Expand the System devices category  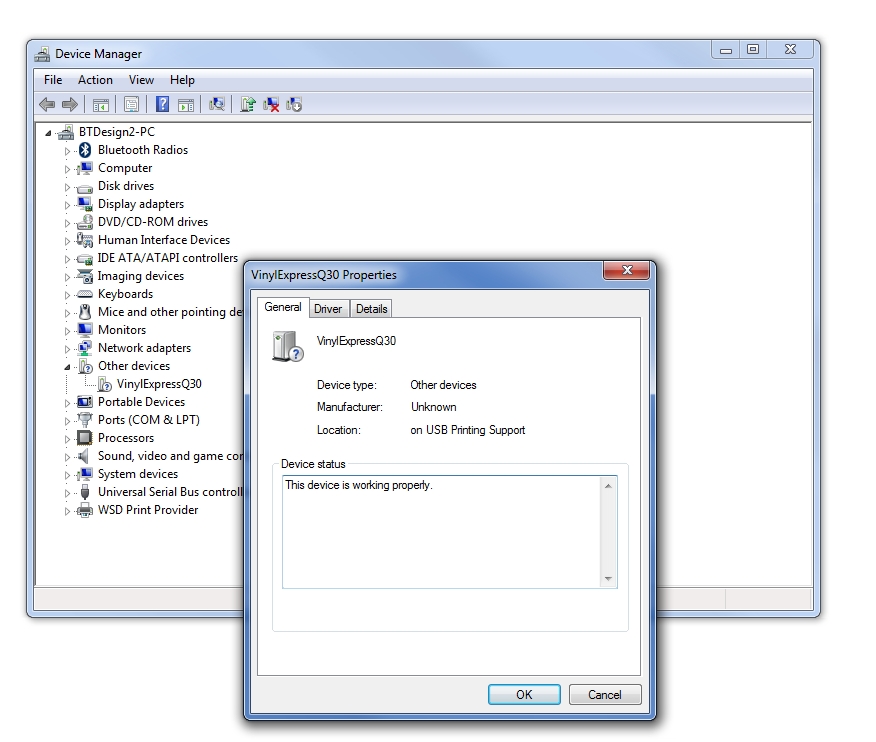point(68,475)
